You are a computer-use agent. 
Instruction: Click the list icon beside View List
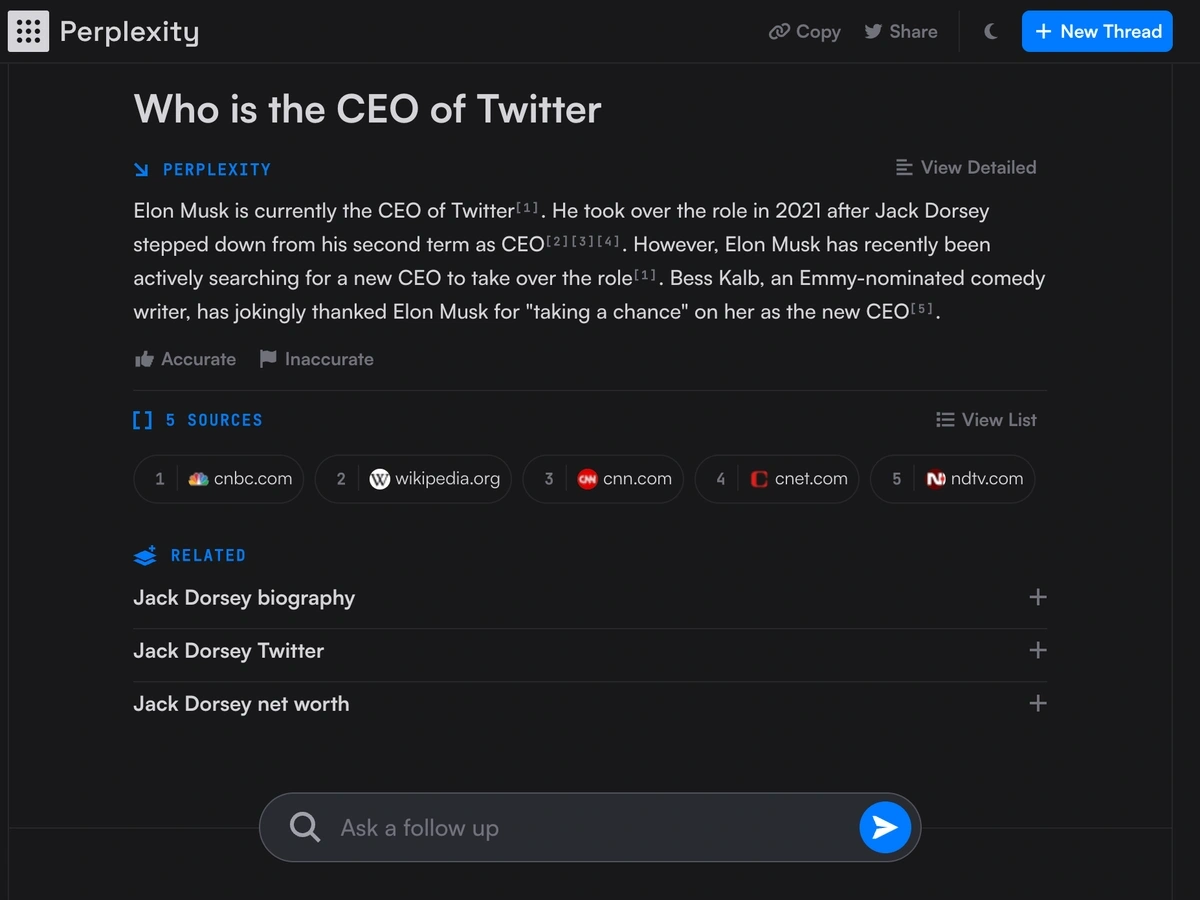(945, 420)
